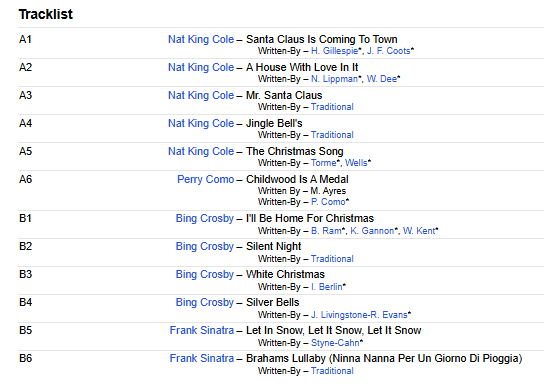Open W. Dee writer link
Image resolution: width=544 pixels, height=391 pixels.
[382, 79]
